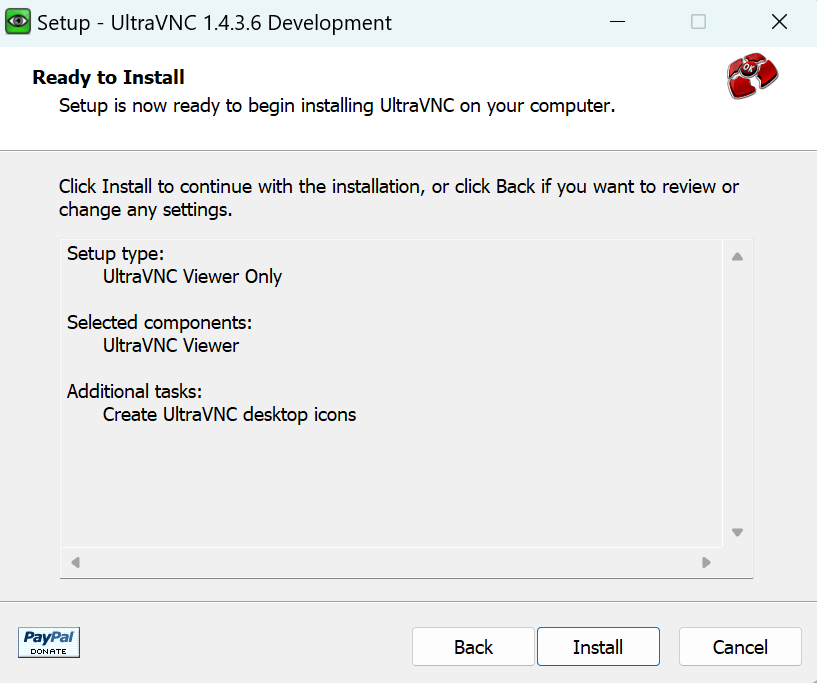Screen dimensions: 817x683
Task: Click 'Create UltraVNC desktop icons' text
Action: [x=229, y=415]
